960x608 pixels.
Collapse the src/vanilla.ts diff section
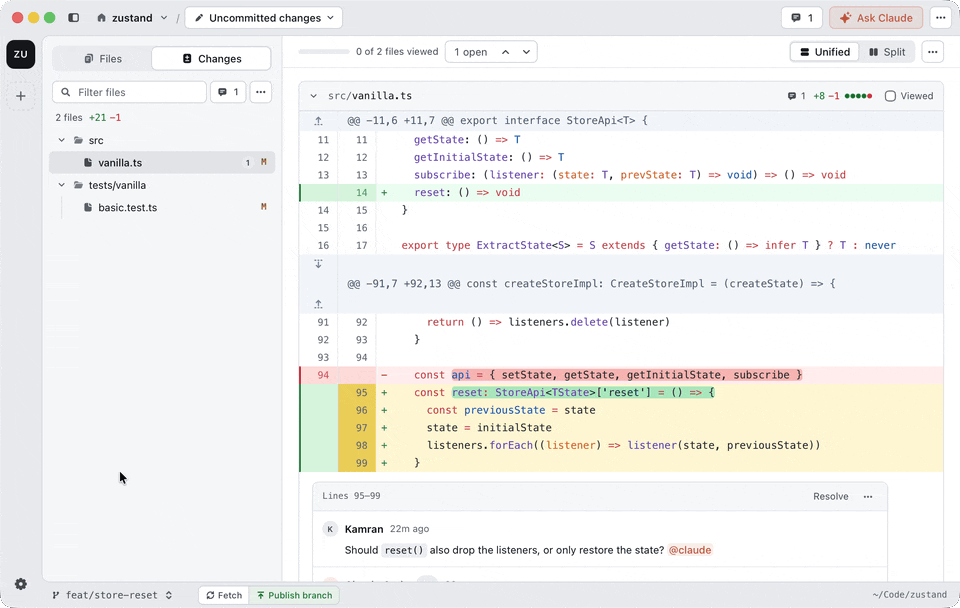click(x=313, y=96)
